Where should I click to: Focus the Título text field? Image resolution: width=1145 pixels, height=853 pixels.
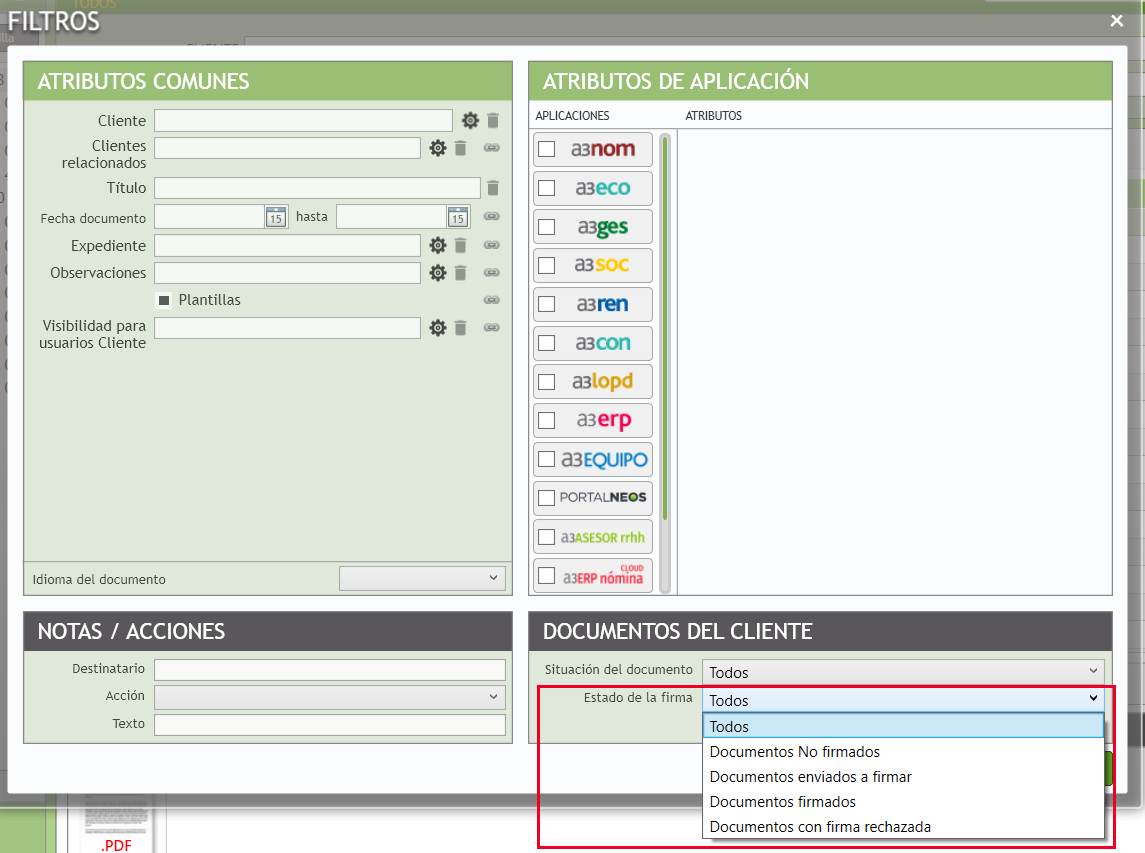click(317, 188)
